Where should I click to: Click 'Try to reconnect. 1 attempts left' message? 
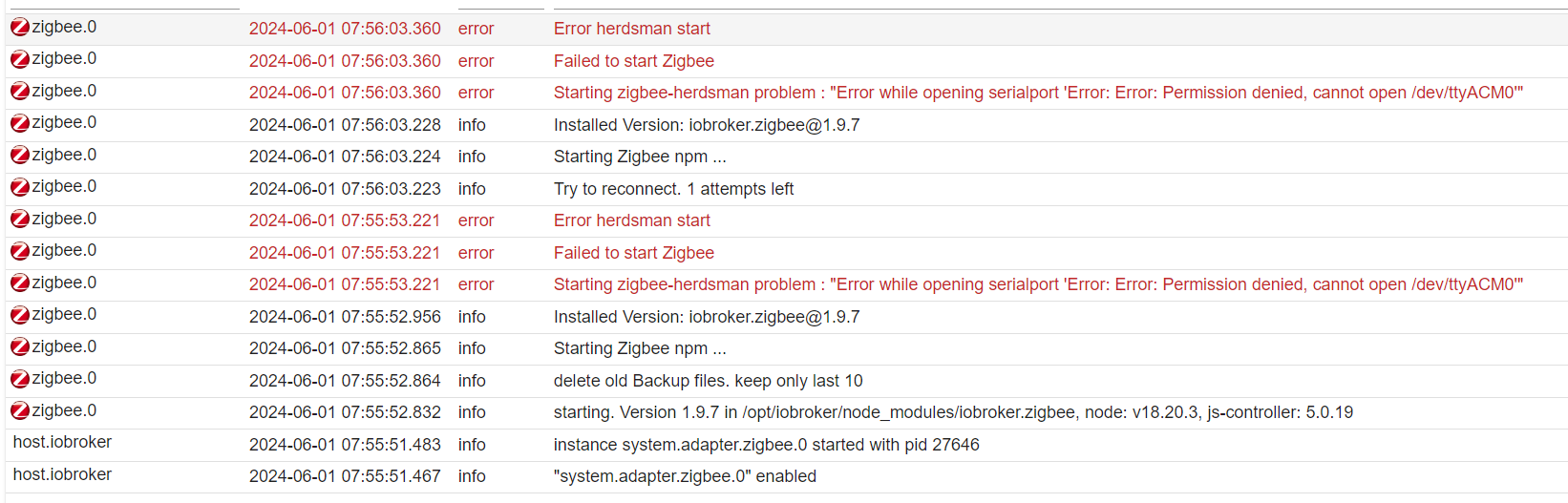(673, 189)
